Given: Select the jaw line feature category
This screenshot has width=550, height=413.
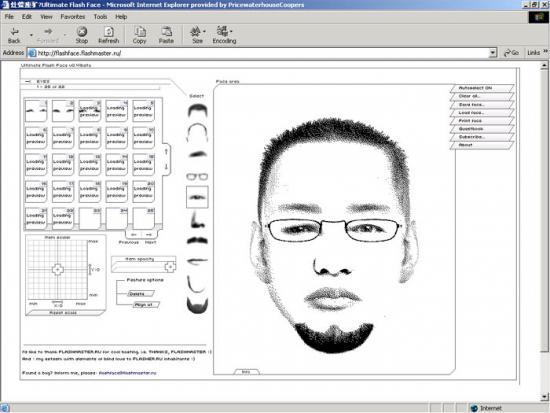Looking at the screenshot, I should (x=196, y=284).
